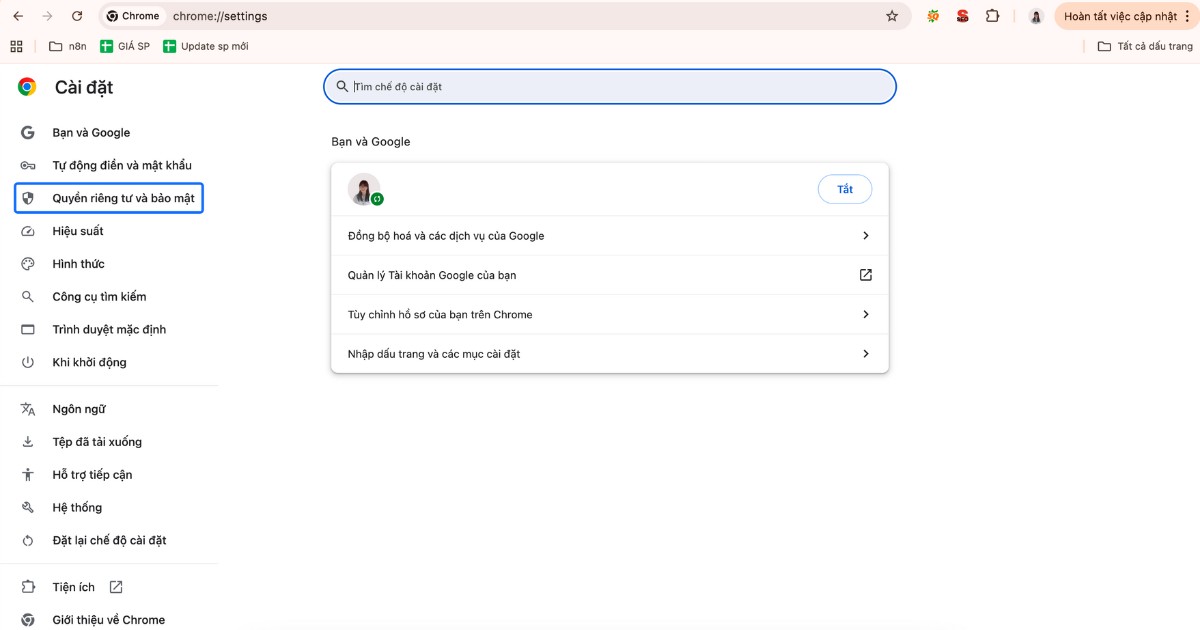Open Đồng bộ hoá và các dịch vụ của Google
The image size is (1200, 630).
tap(610, 235)
